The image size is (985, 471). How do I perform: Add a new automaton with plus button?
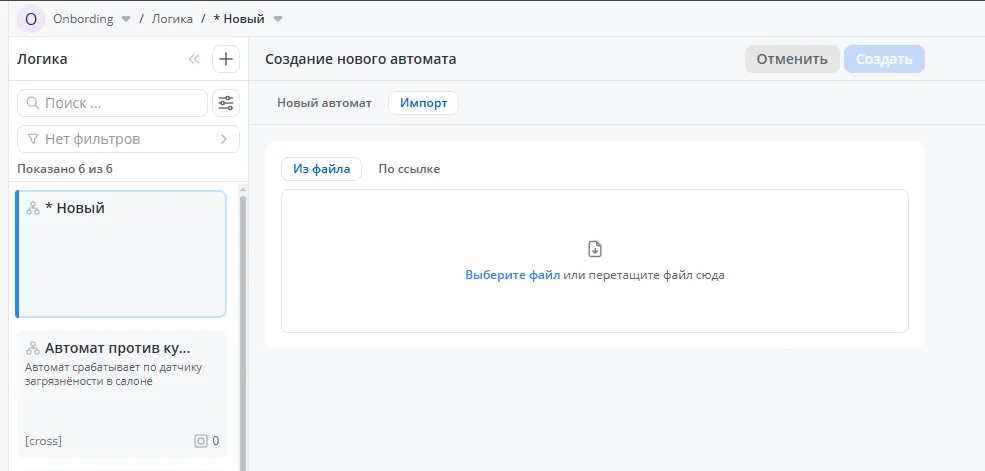click(x=226, y=59)
